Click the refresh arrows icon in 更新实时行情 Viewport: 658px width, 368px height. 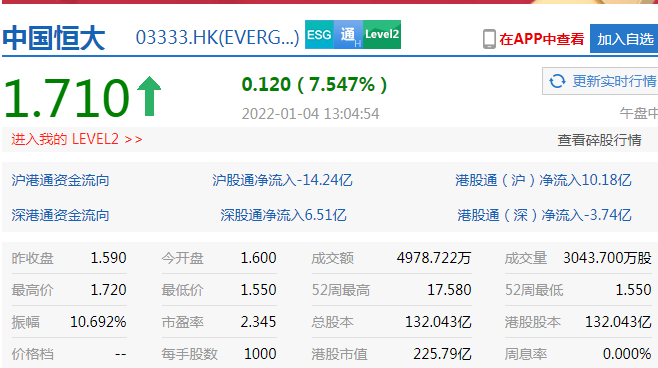[x=557, y=81]
